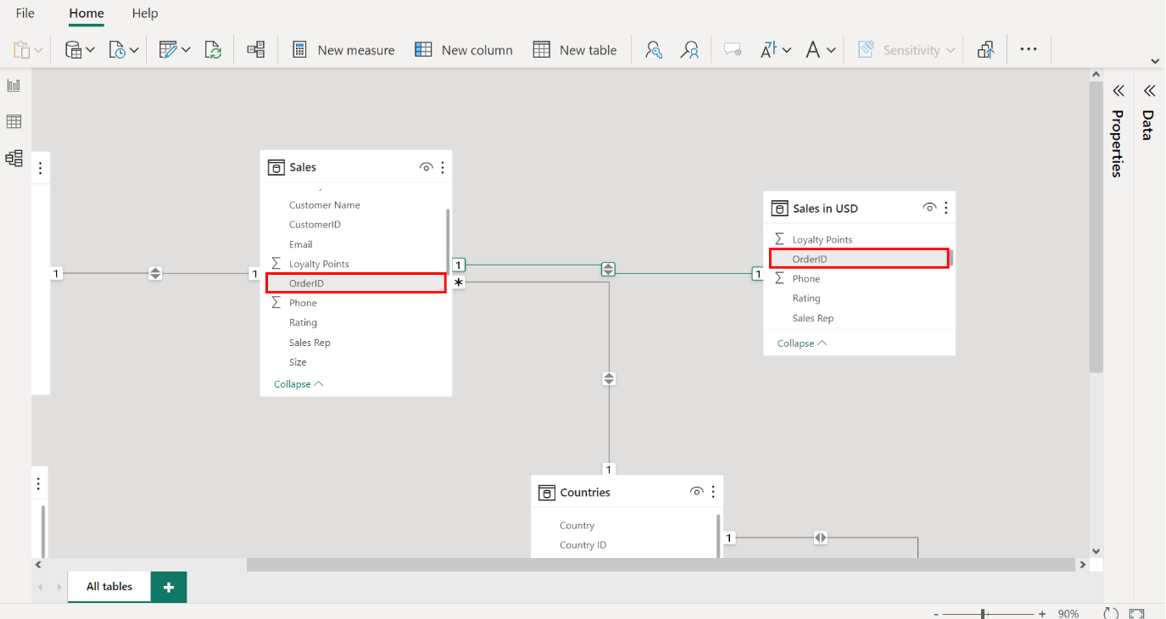
Task: Reset the zoom level icon
Action: tap(1110, 613)
